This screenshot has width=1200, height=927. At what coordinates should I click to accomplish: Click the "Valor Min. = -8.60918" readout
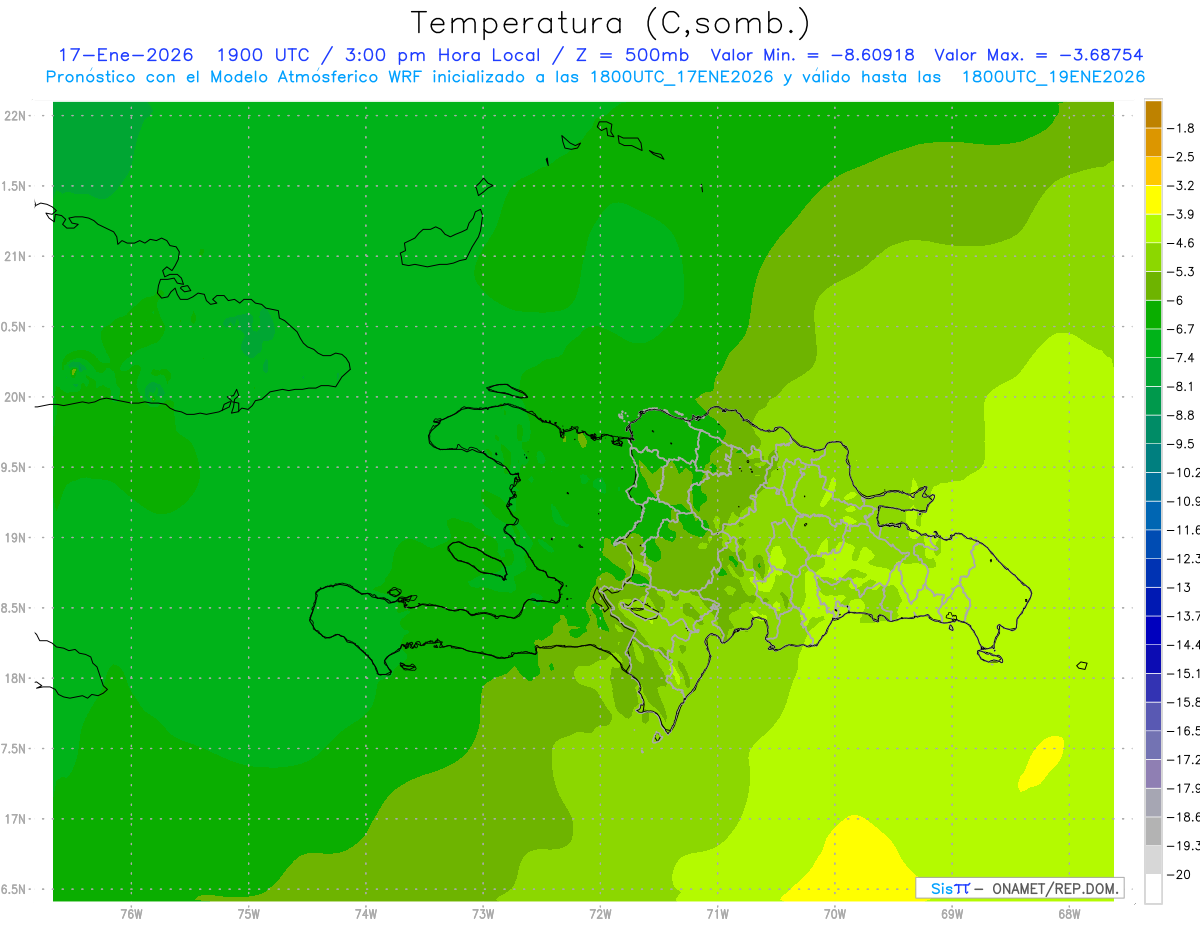[813, 55]
